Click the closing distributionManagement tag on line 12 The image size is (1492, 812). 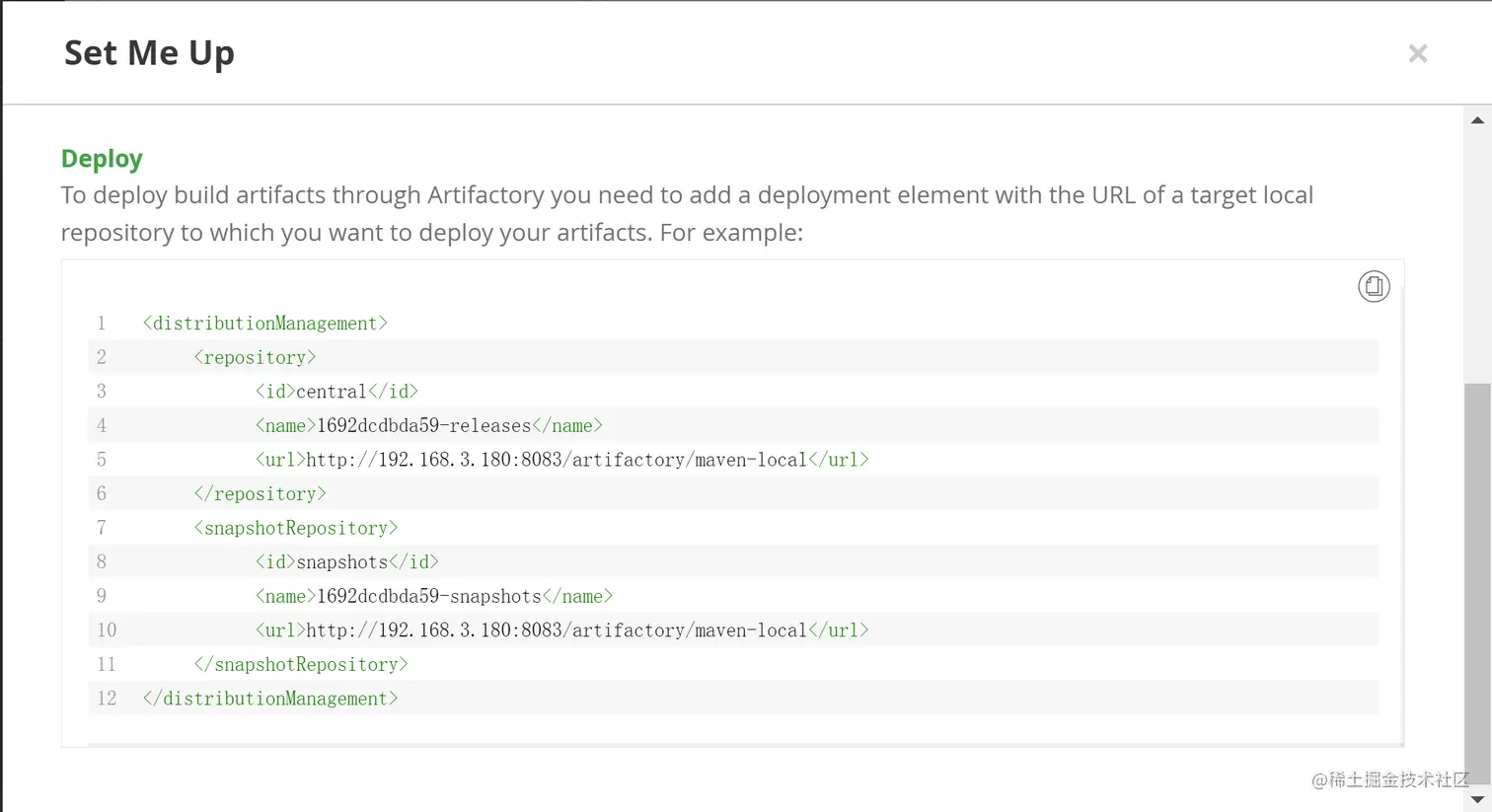(270, 699)
